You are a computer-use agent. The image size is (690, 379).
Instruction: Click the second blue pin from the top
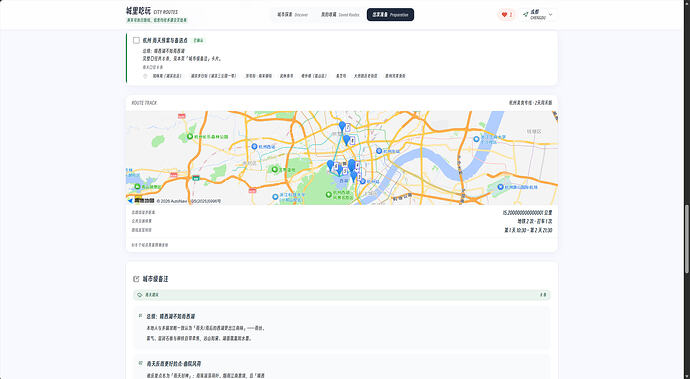(x=346, y=140)
